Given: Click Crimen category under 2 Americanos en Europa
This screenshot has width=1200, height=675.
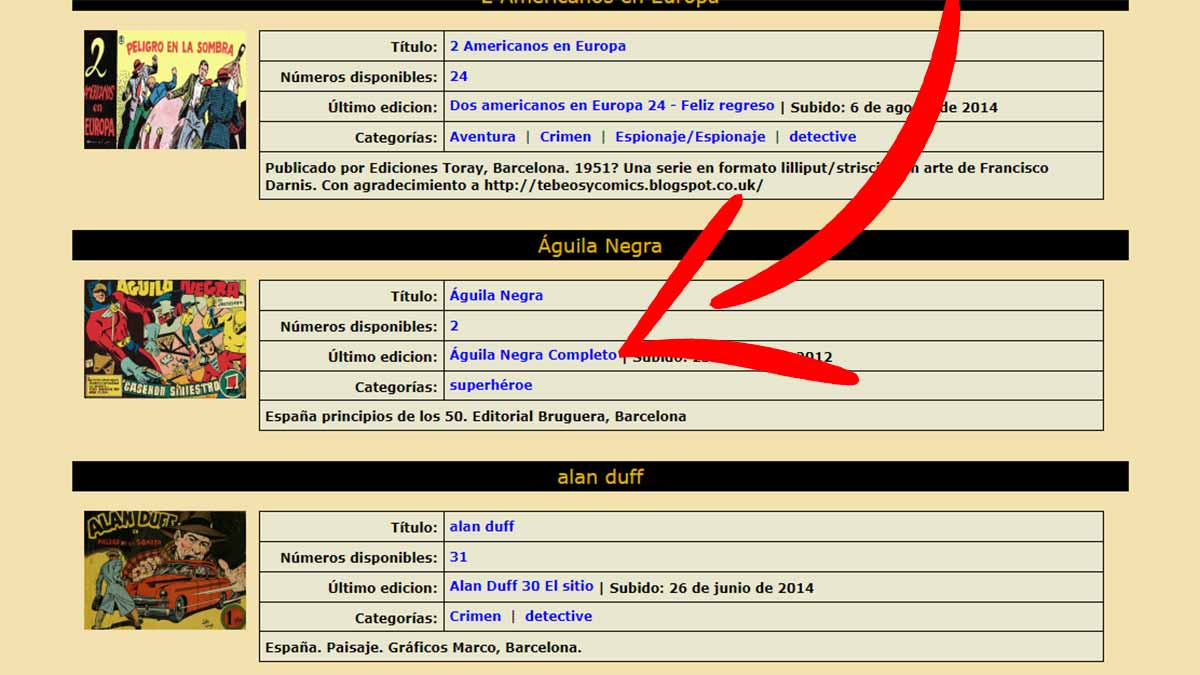Looking at the screenshot, I should pos(565,137).
